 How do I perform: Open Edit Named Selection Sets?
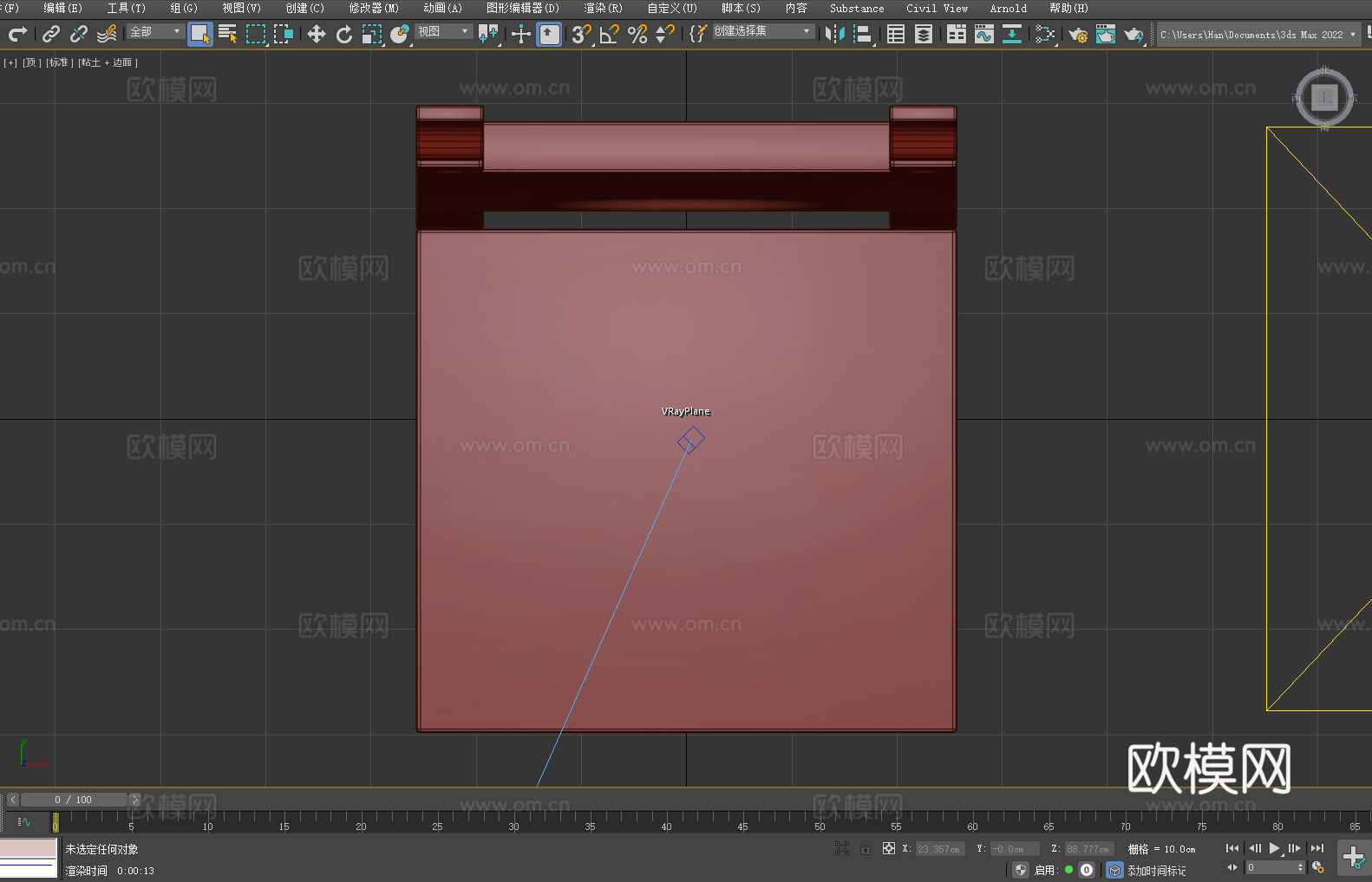tap(698, 34)
